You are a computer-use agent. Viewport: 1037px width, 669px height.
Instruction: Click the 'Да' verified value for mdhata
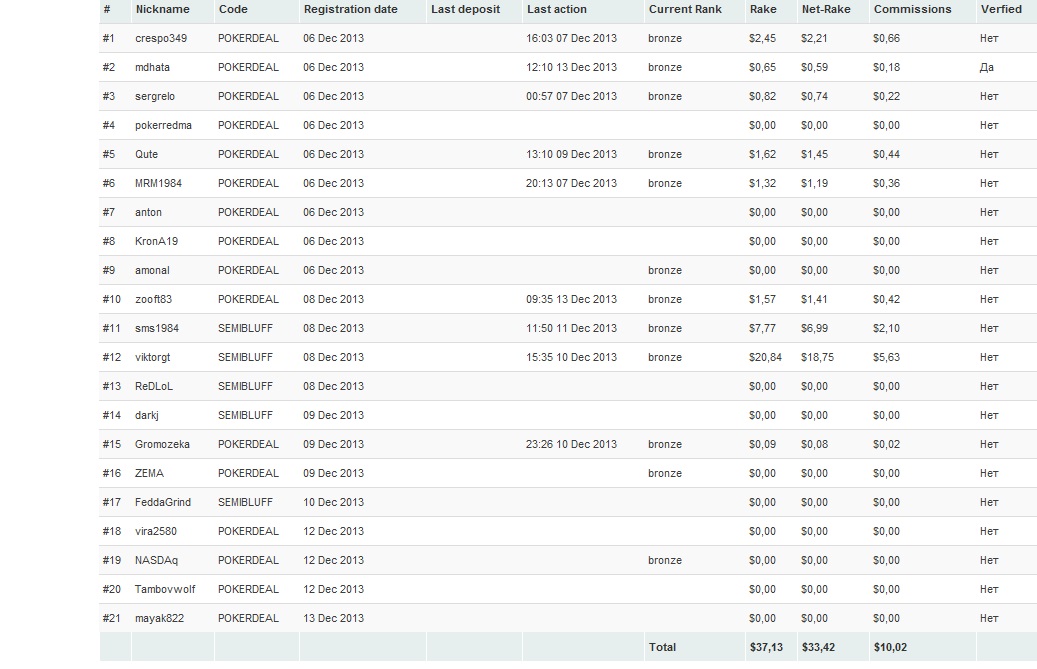tap(987, 67)
